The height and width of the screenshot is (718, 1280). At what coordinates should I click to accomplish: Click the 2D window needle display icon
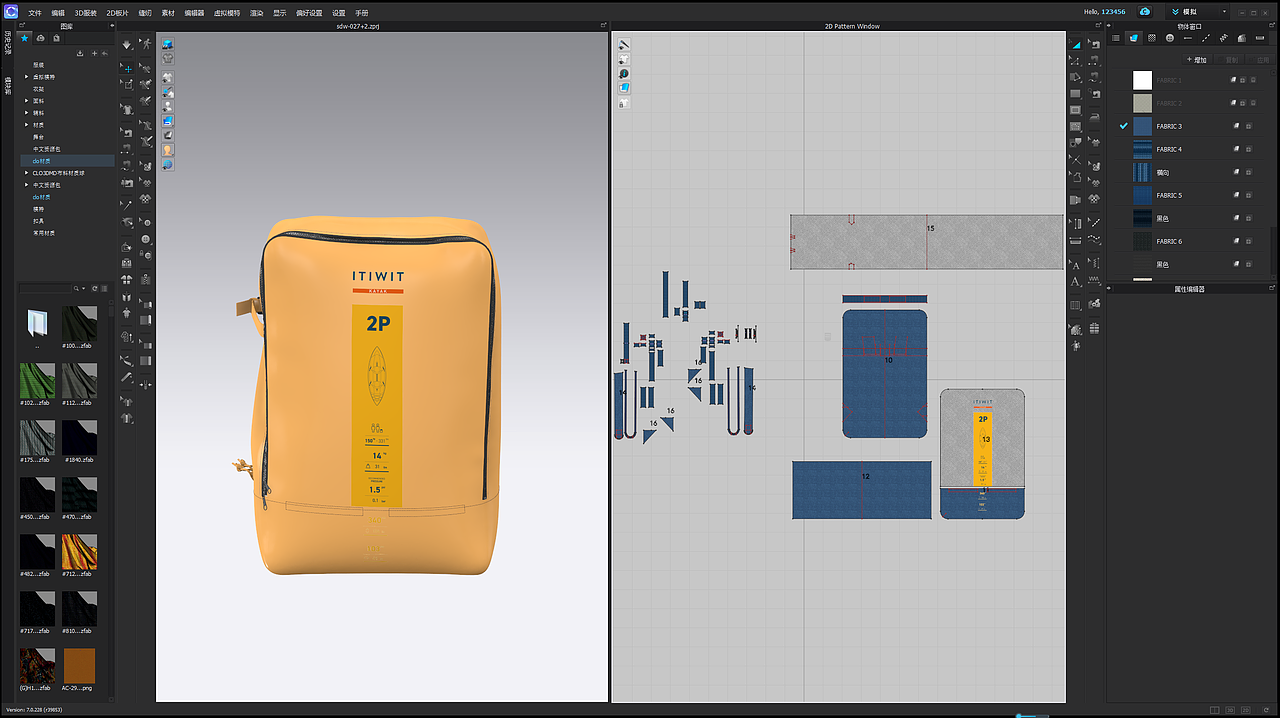624,45
